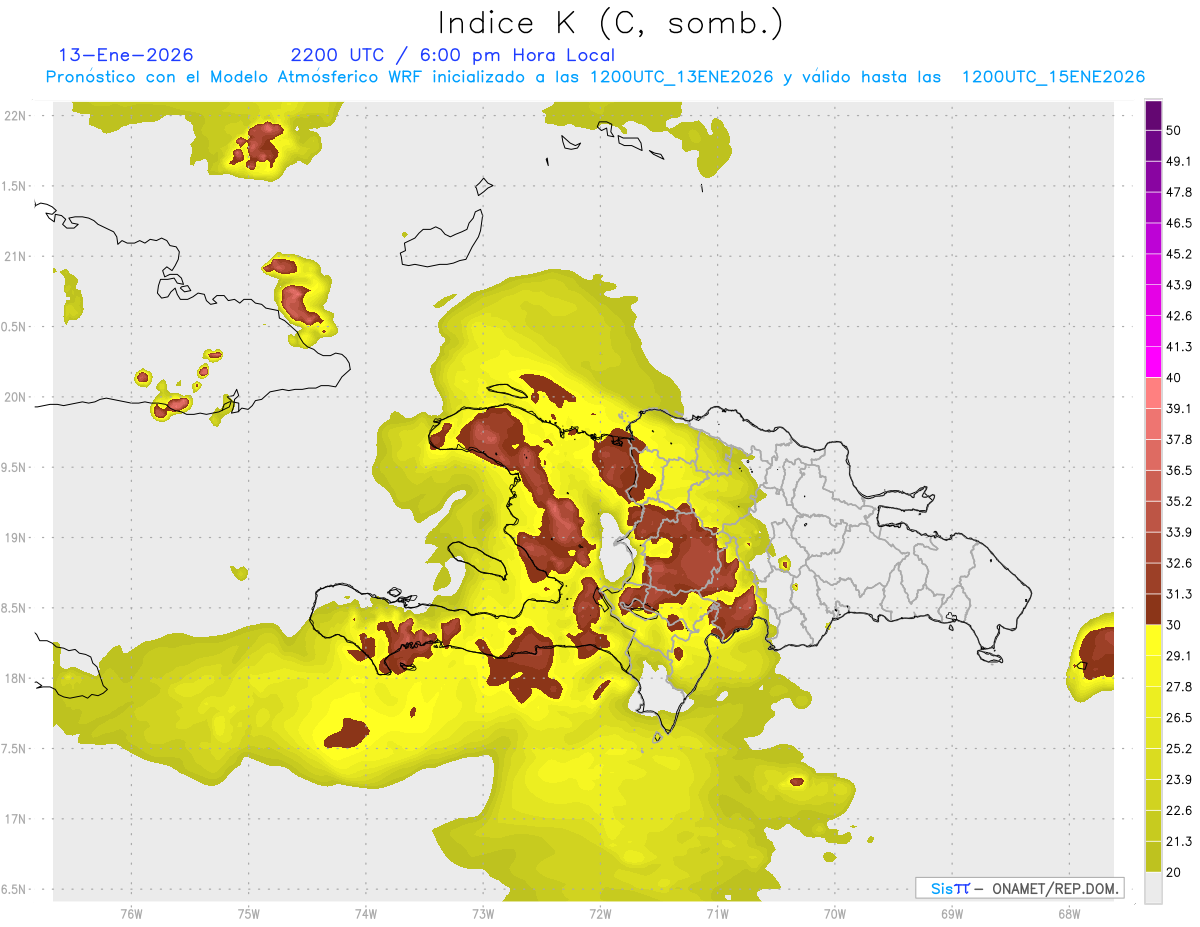Image resolution: width=1200 pixels, height=927 pixels.
Task: Click the magenta colorbar segment between 41.3 and 42.6
Action: (x=1153, y=331)
